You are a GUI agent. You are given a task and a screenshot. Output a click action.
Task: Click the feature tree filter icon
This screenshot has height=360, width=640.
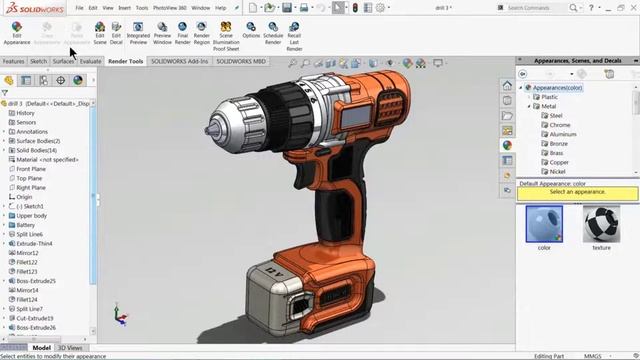5,93
